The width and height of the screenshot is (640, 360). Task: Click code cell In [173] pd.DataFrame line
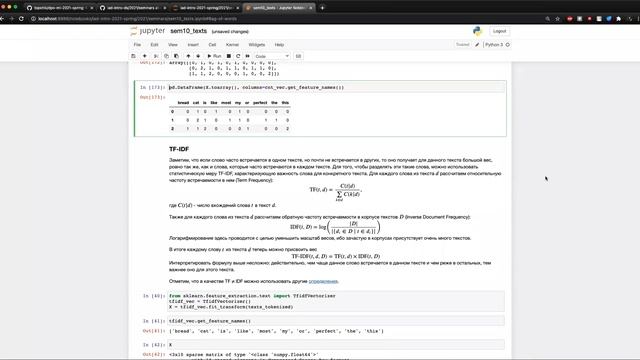tap(337, 87)
